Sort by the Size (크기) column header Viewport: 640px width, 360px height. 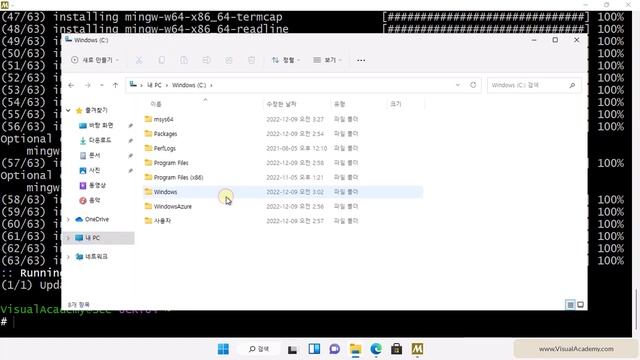(x=396, y=104)
